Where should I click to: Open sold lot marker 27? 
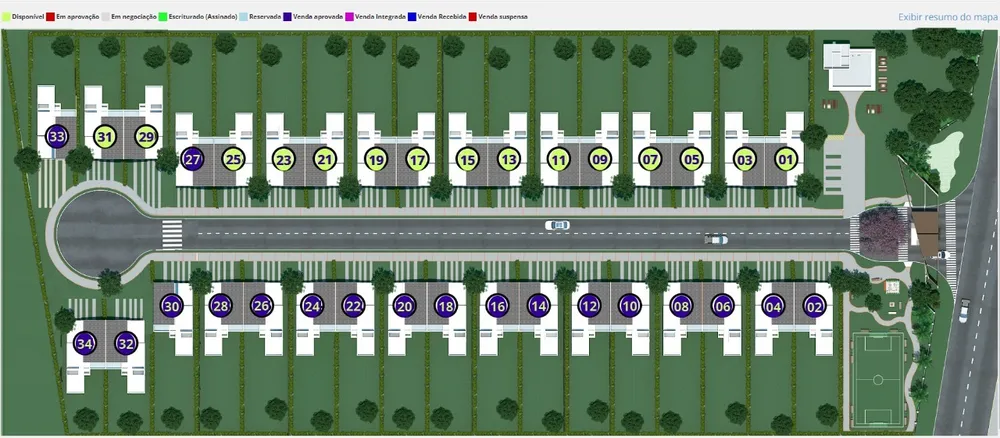(x=193, y=159)
